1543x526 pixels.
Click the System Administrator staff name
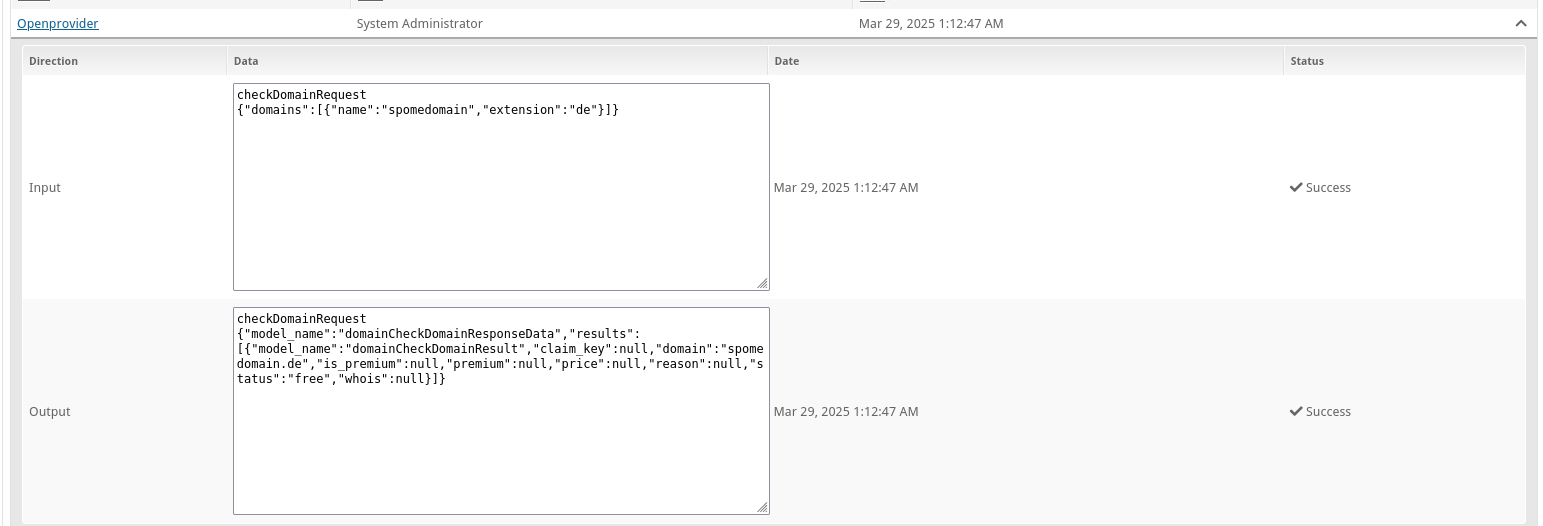tap(420, 23)
